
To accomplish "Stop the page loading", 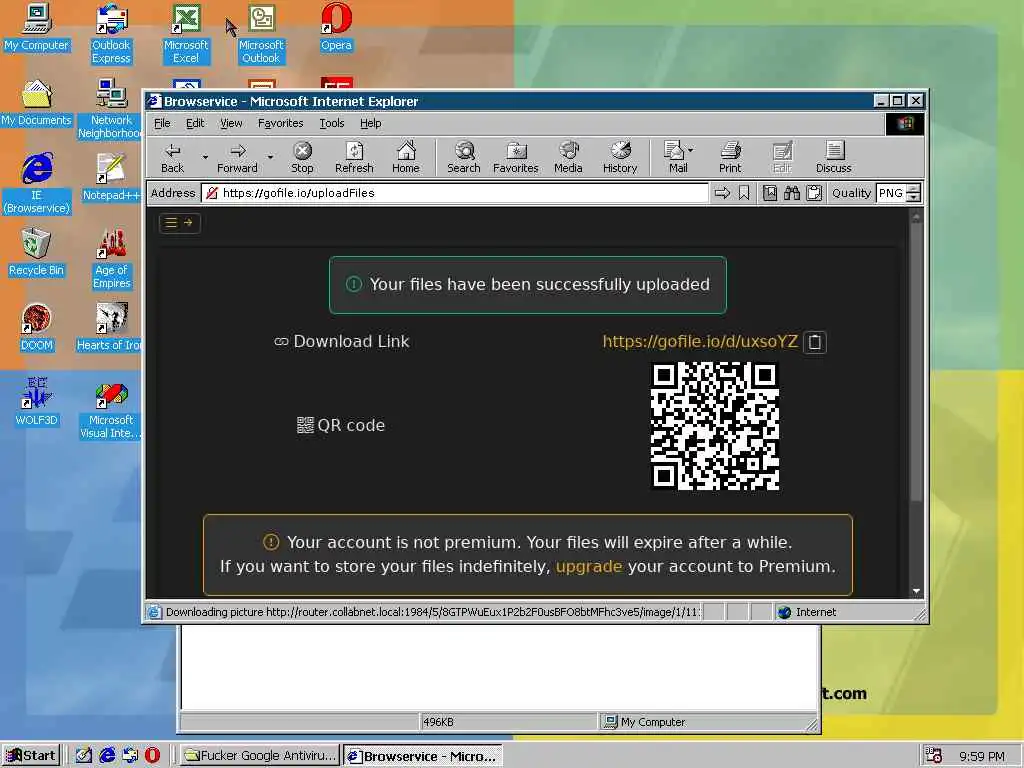I will 302,158.
